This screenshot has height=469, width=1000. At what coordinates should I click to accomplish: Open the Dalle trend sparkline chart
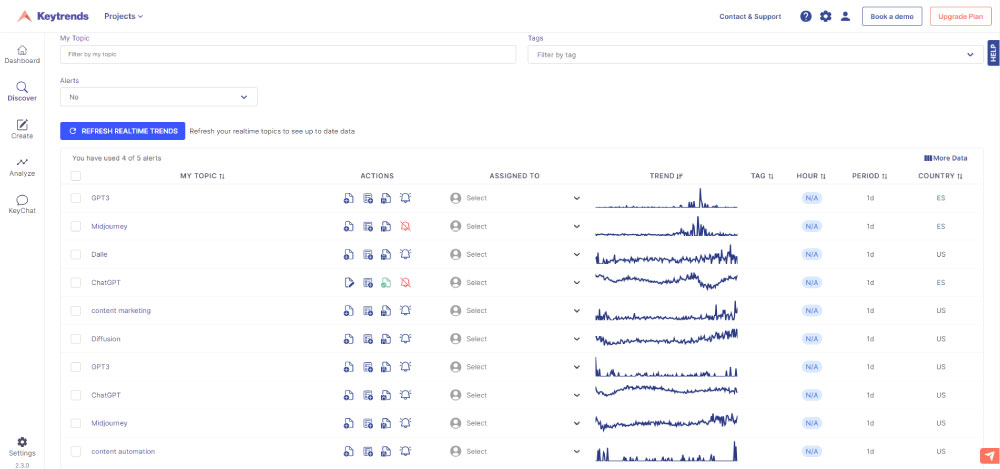[666, 255]
